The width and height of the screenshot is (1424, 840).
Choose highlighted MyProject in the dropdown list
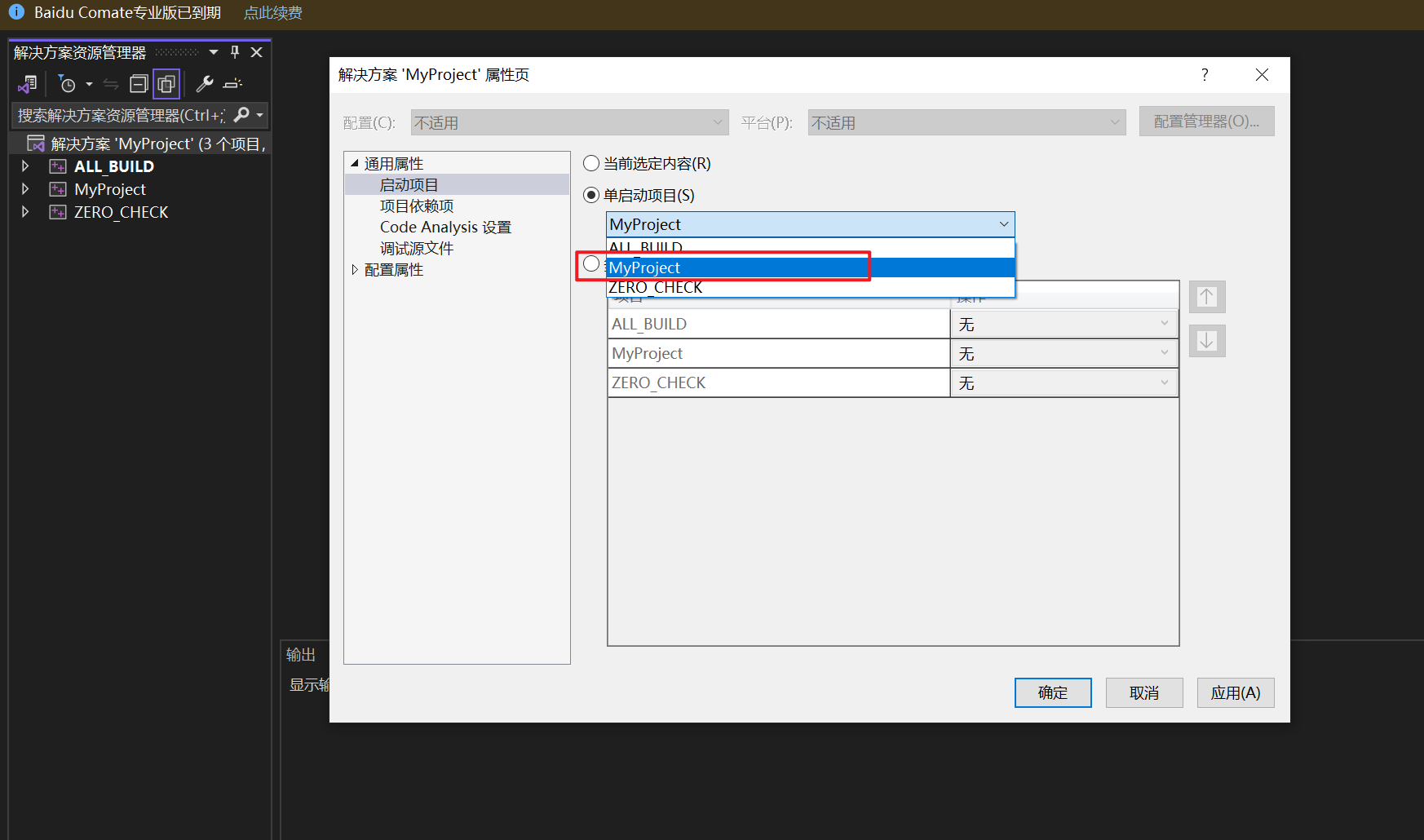click(811, 267)
